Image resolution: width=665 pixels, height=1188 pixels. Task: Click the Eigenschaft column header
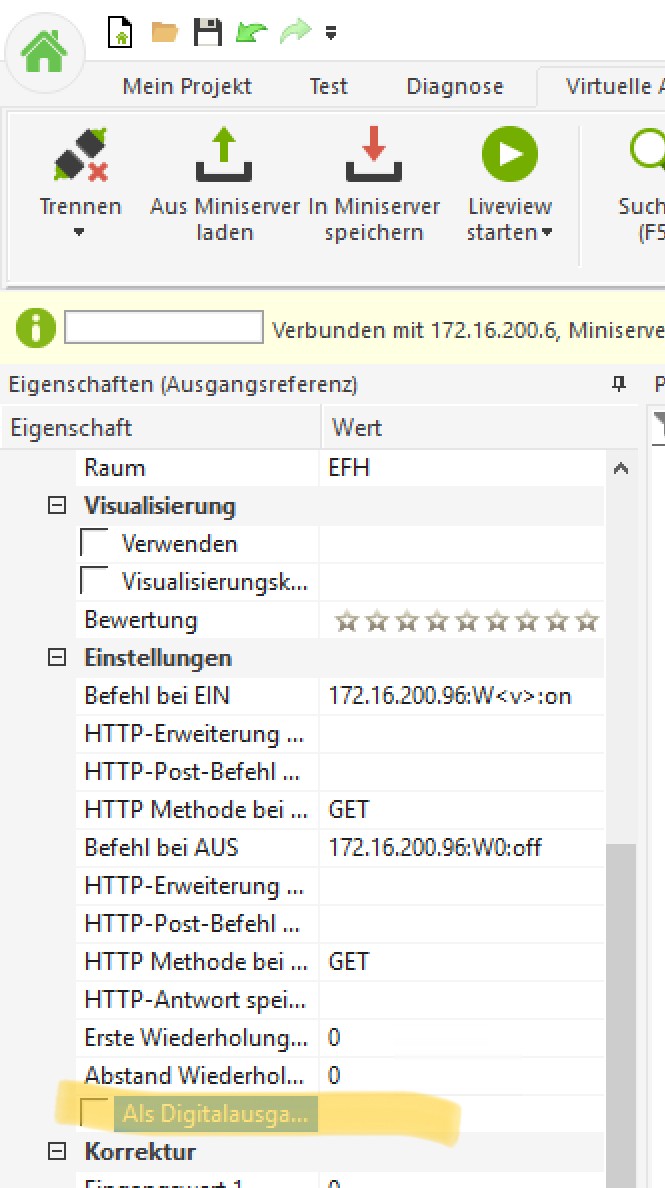[x=161, y=427]
